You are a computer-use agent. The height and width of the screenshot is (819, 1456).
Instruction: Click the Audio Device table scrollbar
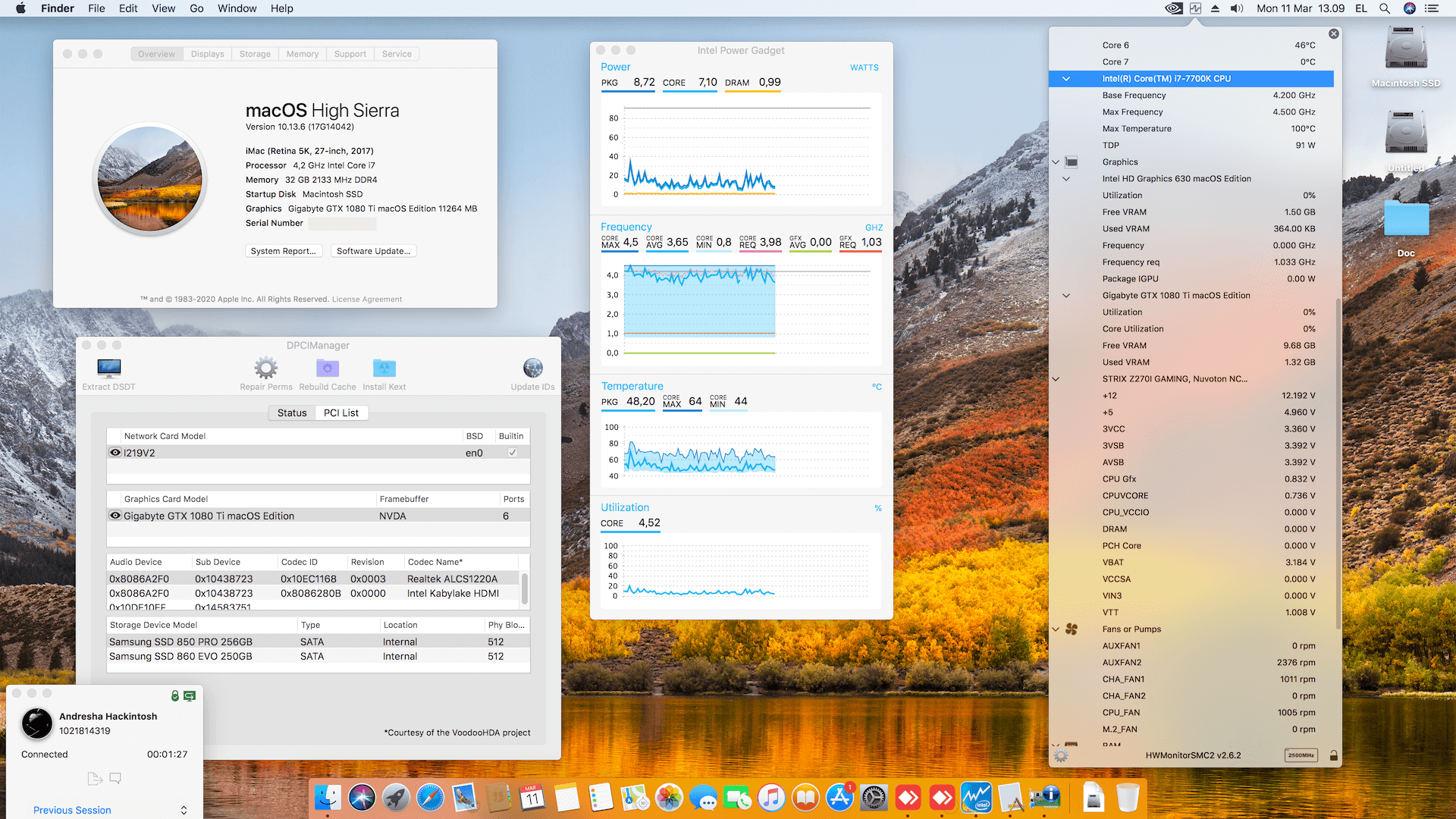[525, 588]
